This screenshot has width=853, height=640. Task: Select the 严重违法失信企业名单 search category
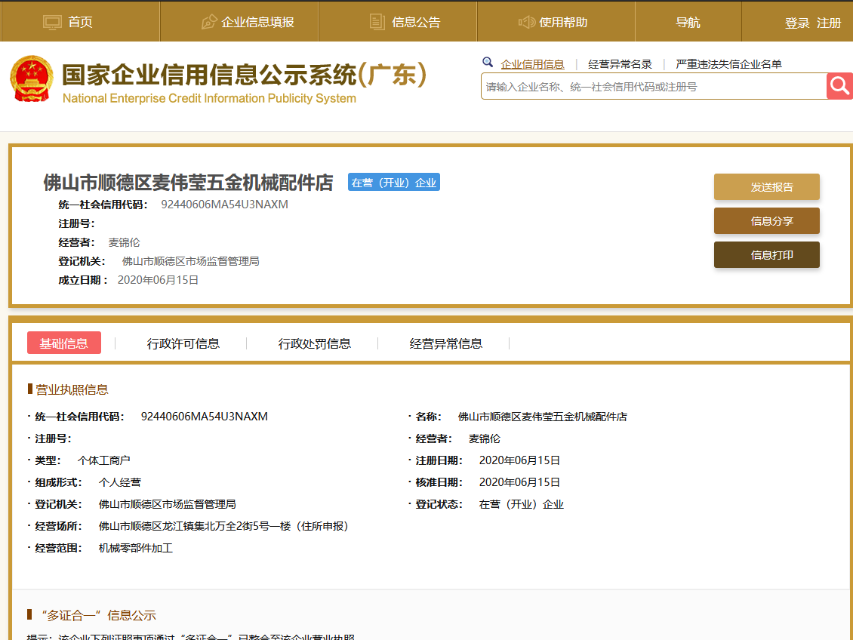pyautogui.click(x=728, y=64)
